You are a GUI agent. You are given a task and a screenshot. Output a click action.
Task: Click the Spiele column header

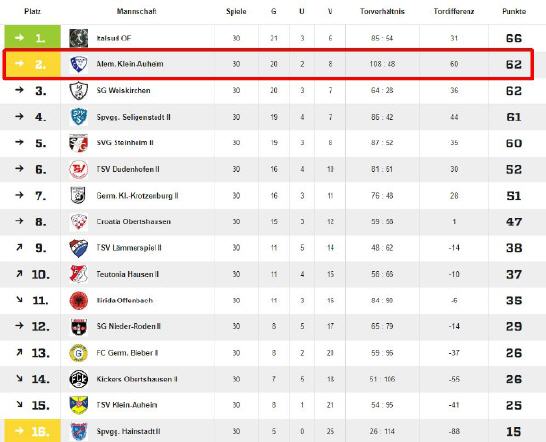click(236, 11)
